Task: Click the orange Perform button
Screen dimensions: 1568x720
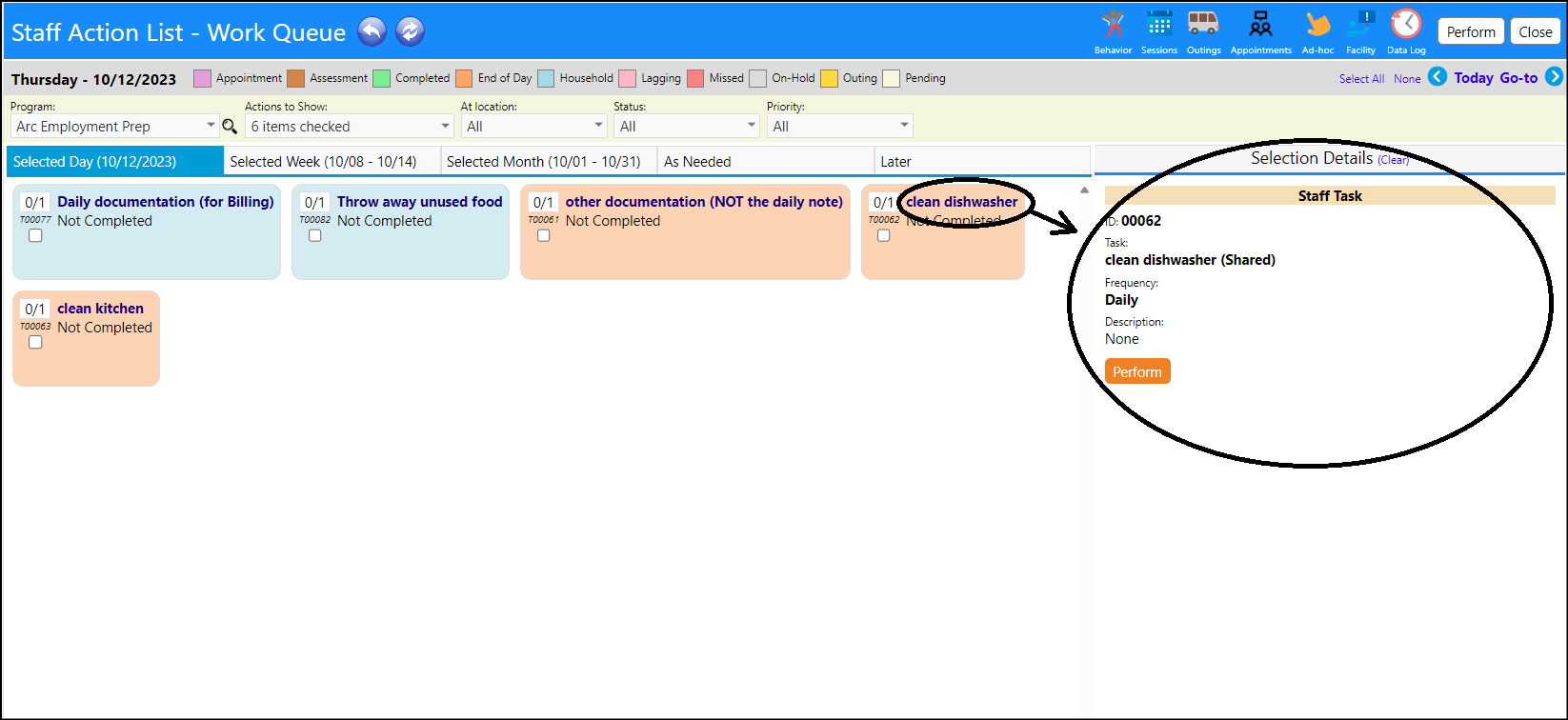Action: tap(1137, 371)
